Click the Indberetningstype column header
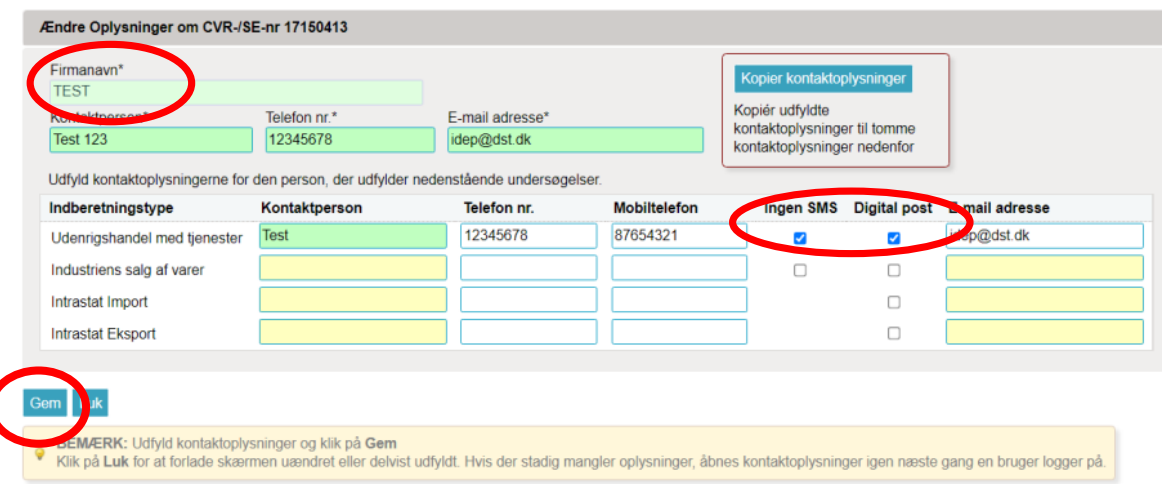The height and width of the screenshot is (489, 1167). click(x=111, y=208)
